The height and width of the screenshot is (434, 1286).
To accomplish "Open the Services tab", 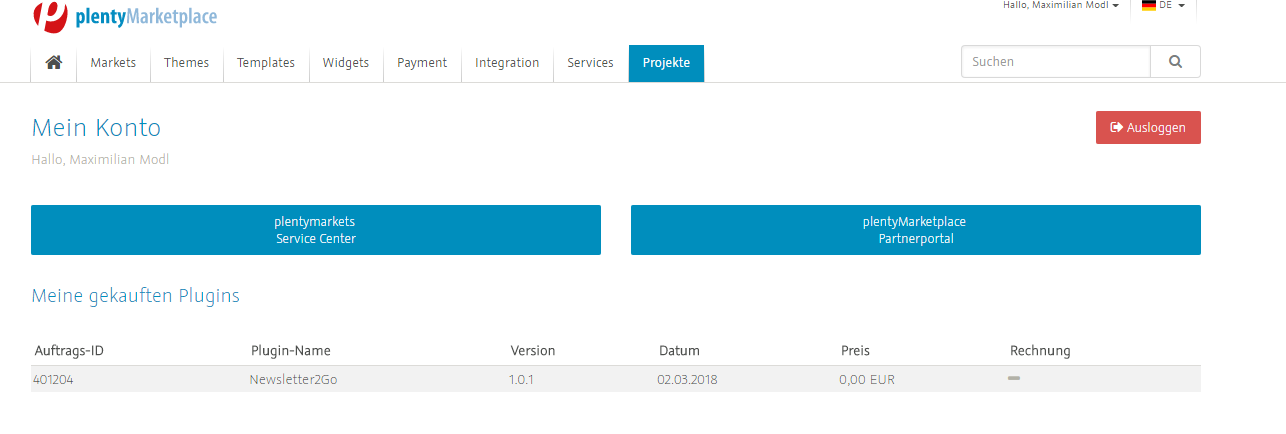I will [590, 62].
